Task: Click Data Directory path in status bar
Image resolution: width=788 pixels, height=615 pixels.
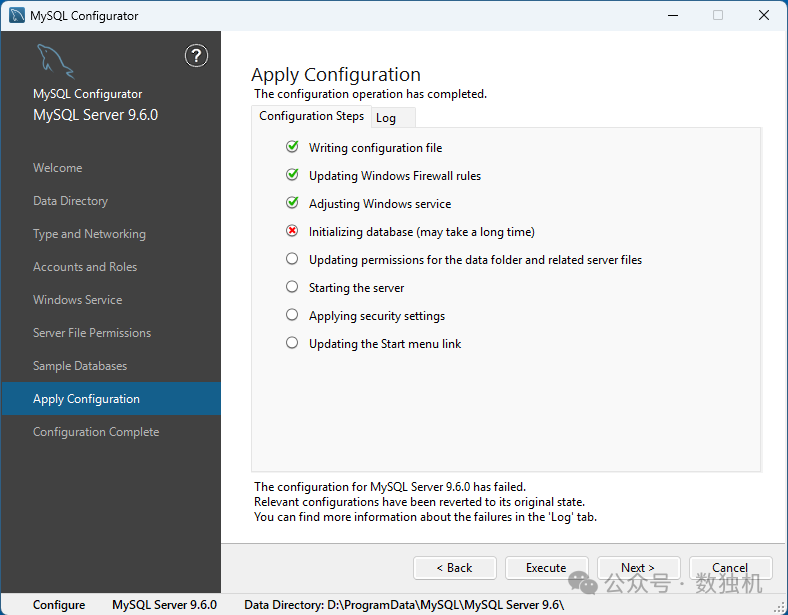Action: 404,605
